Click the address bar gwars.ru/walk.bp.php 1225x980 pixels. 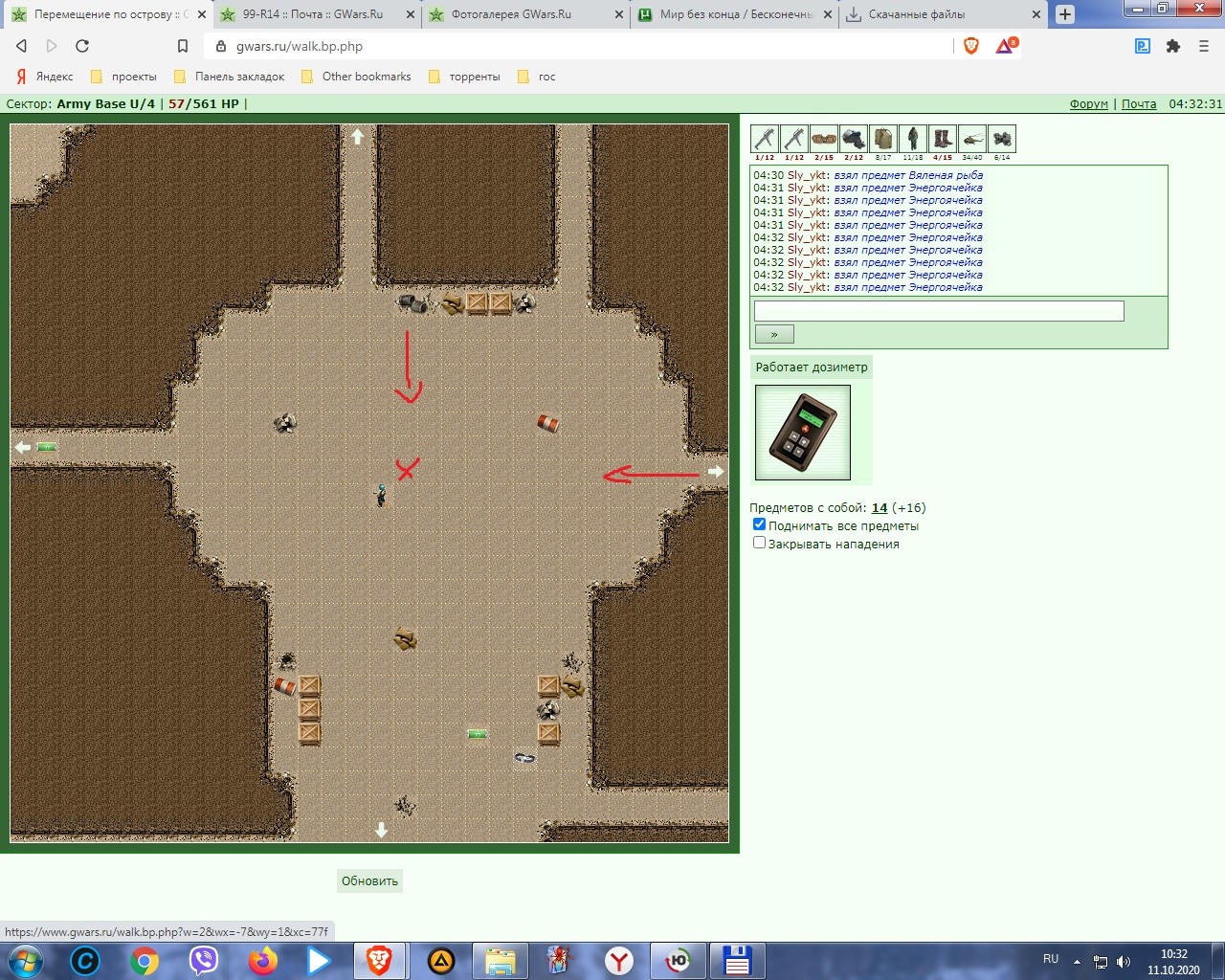[x=579, y=46]
